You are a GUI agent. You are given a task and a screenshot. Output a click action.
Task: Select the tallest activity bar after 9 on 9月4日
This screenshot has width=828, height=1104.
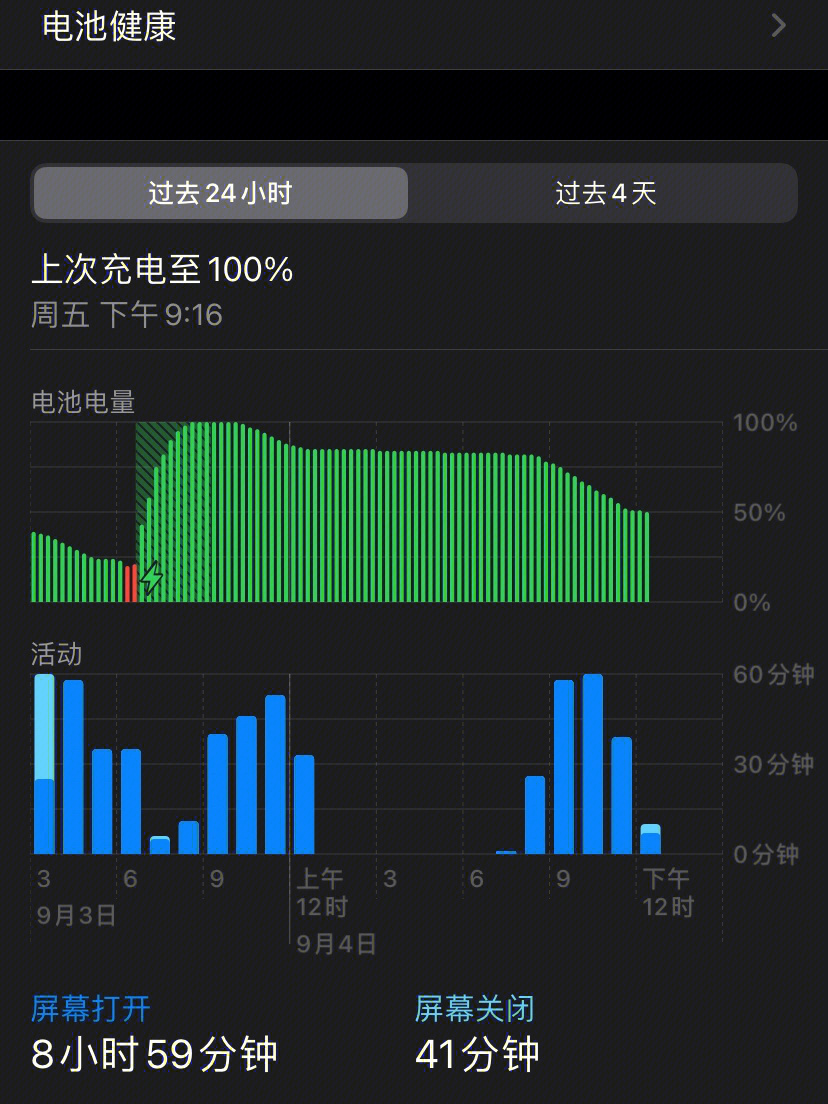click(x=593, y=764)
